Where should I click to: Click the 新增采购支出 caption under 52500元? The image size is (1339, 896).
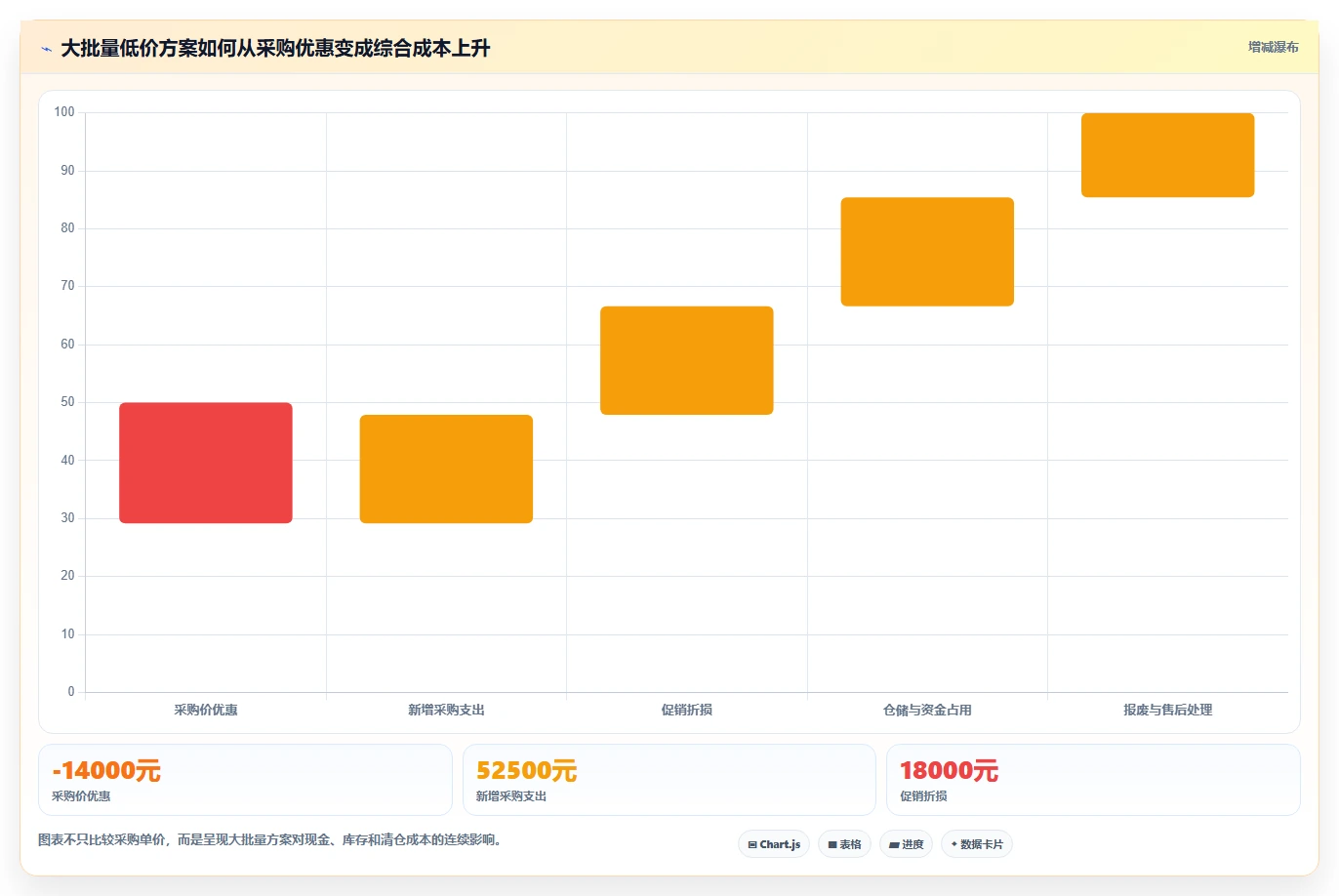click(511, 796)
